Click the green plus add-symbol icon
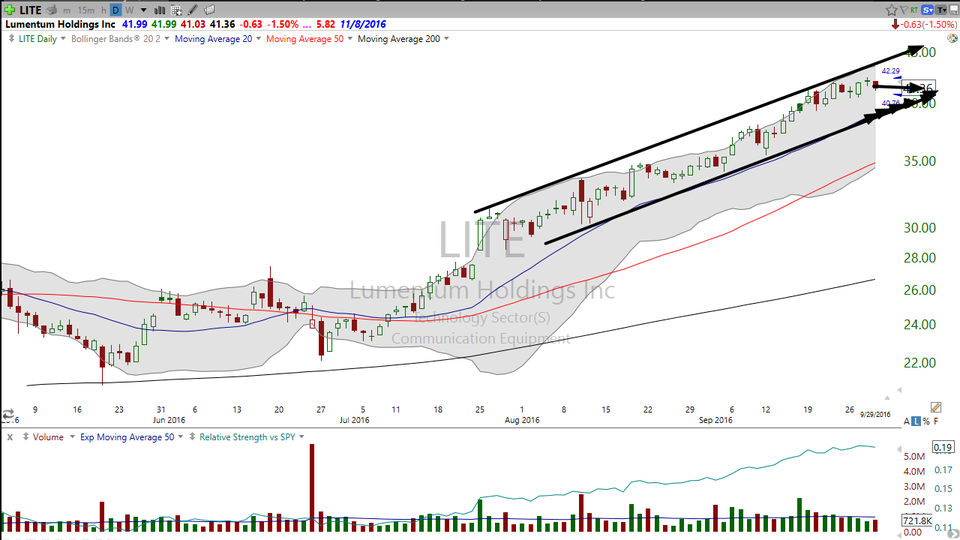 click(9, 10)
